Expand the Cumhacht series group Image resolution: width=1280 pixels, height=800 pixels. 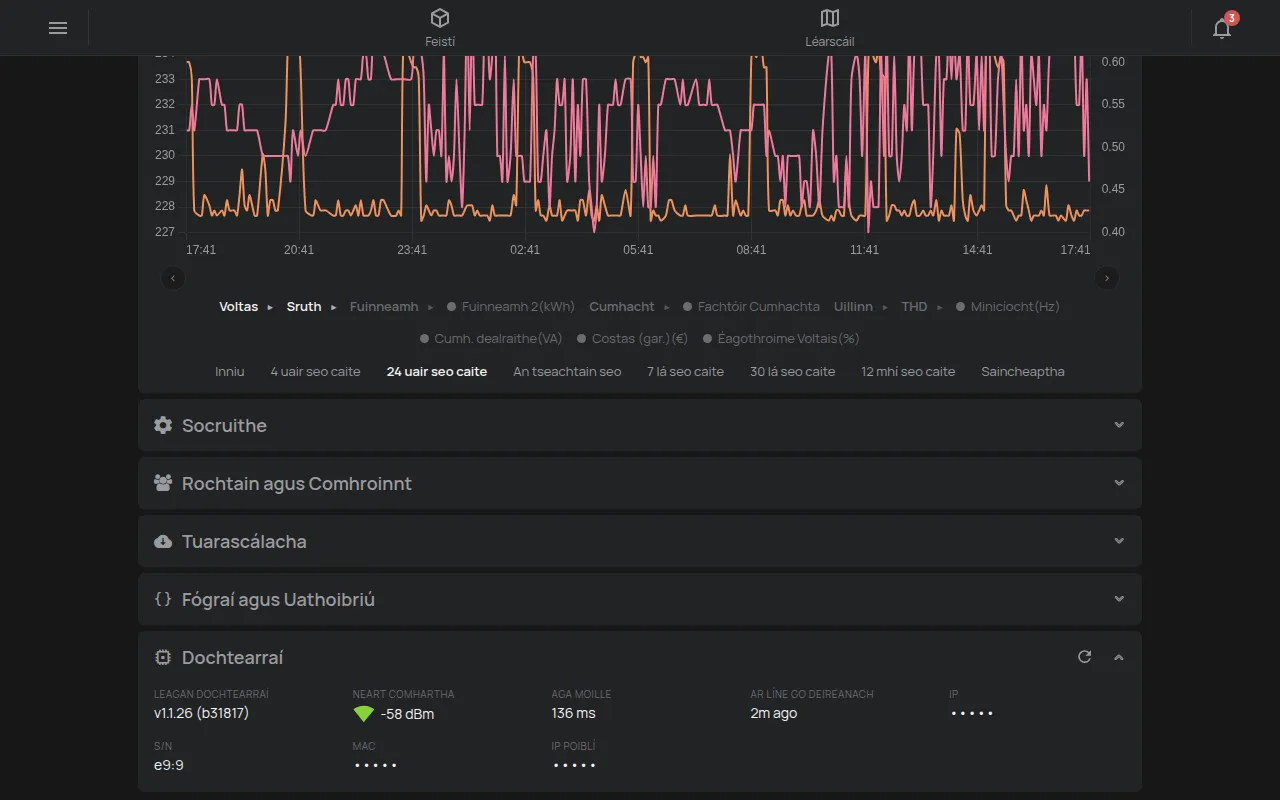(629, 307)
